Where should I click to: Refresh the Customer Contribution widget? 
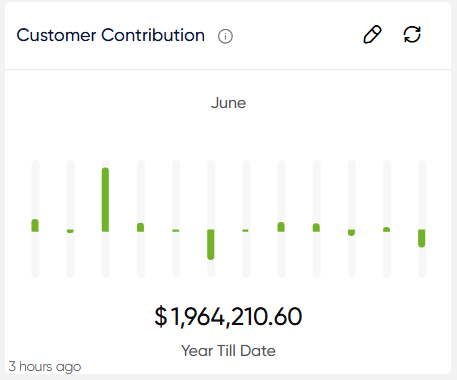[x=412, y=35]
